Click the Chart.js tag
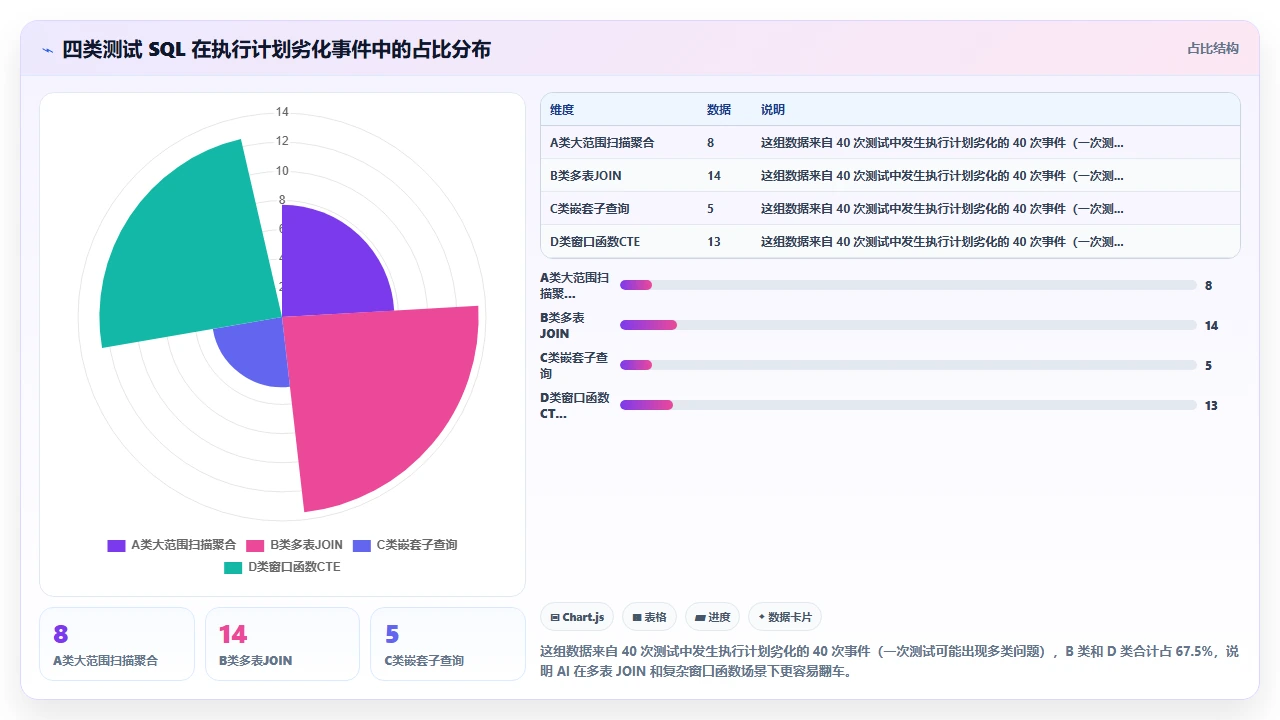 coord(577,617)
